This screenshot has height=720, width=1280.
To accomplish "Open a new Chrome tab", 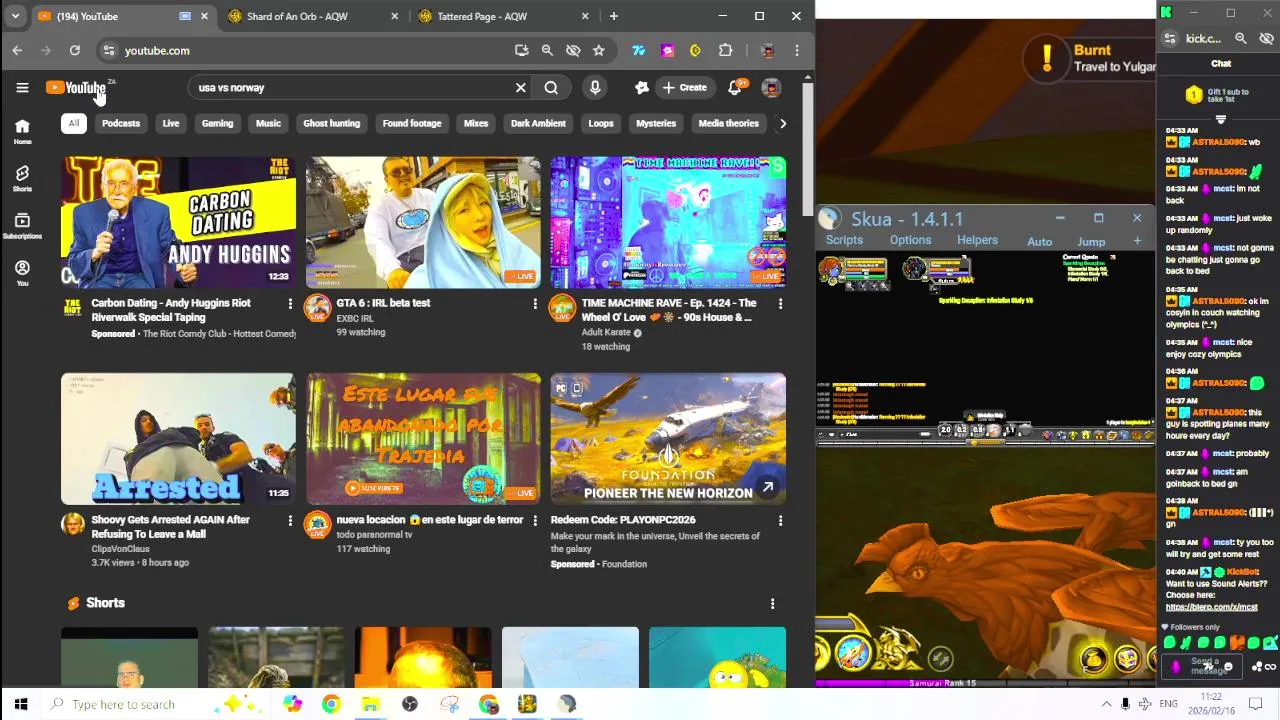I will point(613,16).
